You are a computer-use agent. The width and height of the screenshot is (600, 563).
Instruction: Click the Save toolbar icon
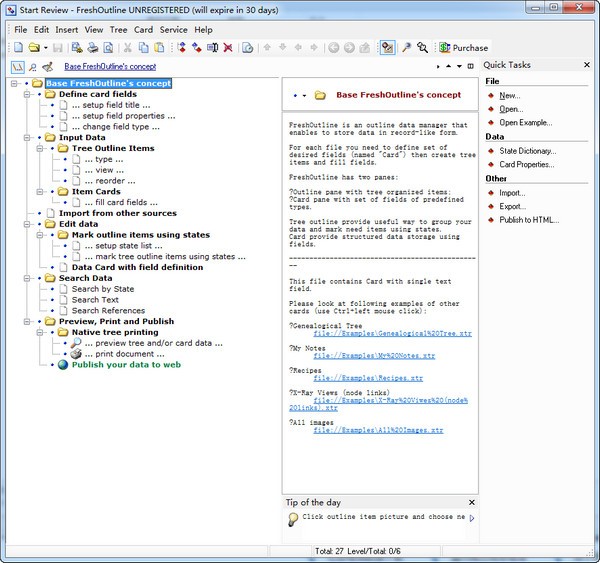(58, 47)
